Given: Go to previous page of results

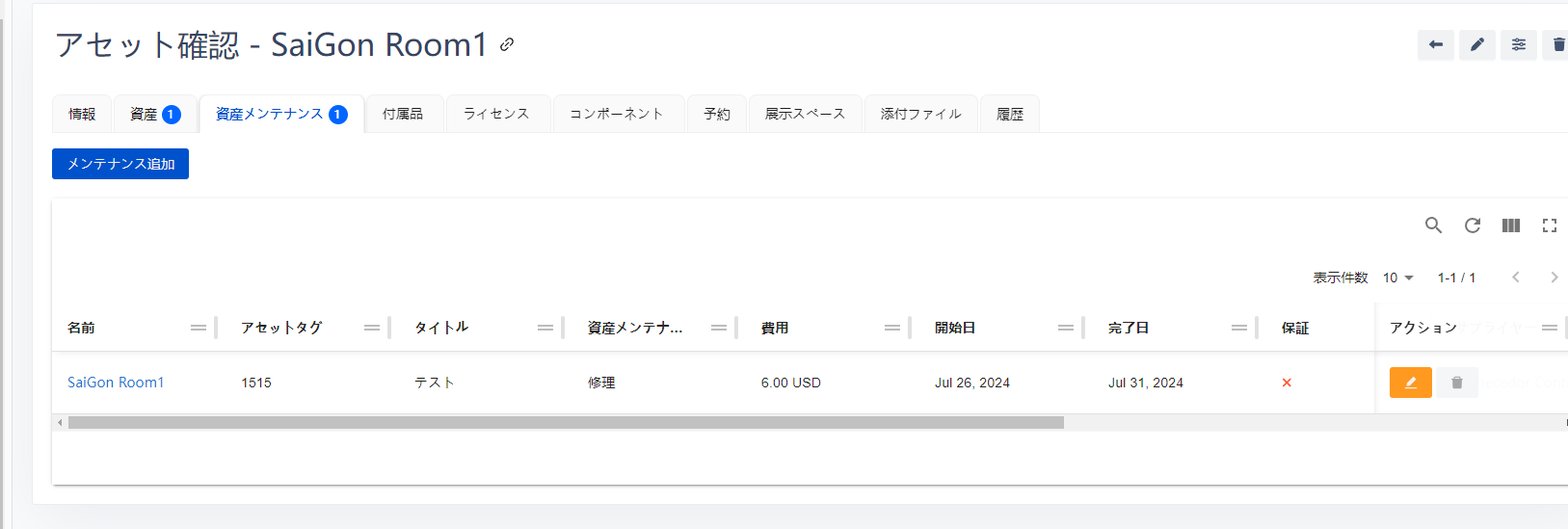Looking at the screenshot, I should (1515, 278).
